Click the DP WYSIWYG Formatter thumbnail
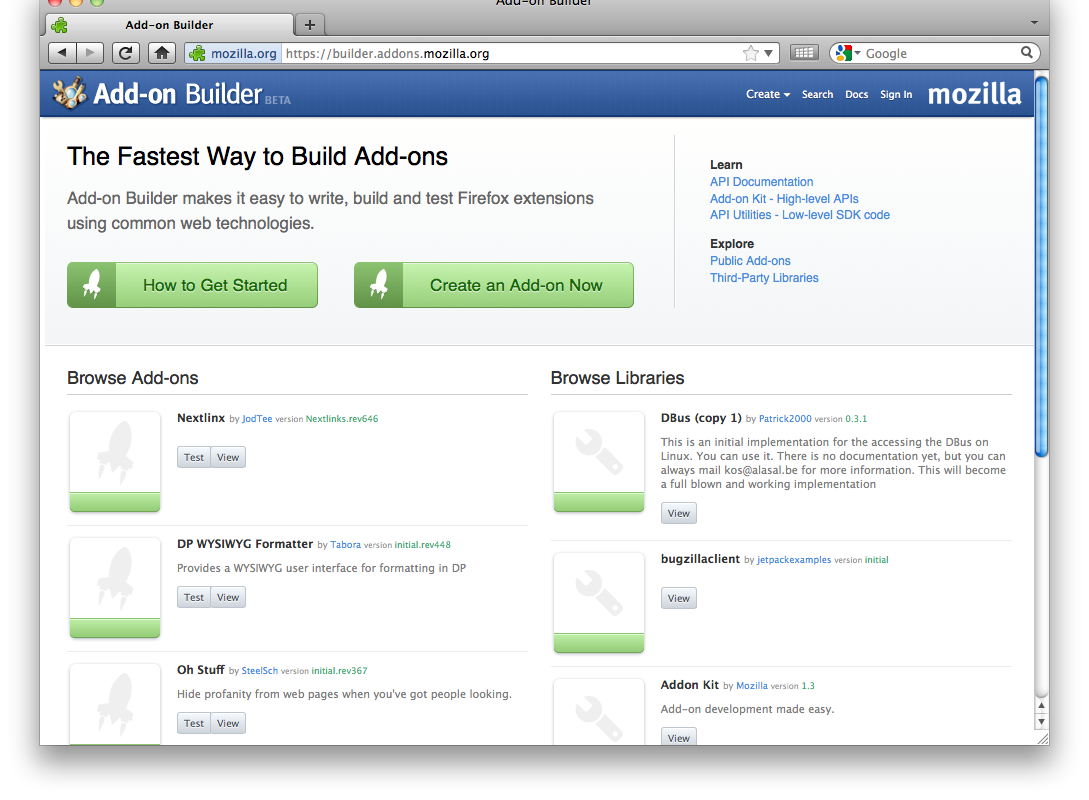Image resolution: width=1089 pixels, height=800 pixels. [115, 588]
